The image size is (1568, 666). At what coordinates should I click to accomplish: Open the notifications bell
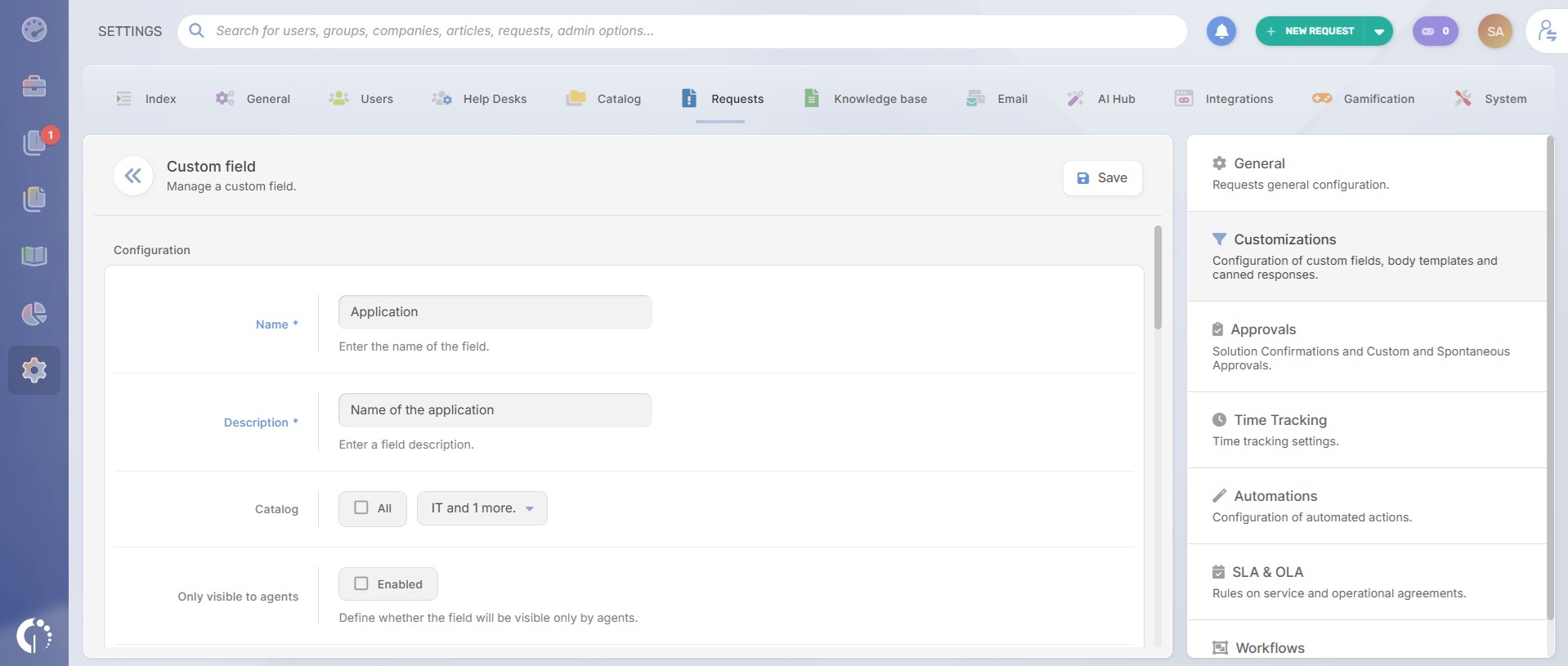tap(1221, 31)
